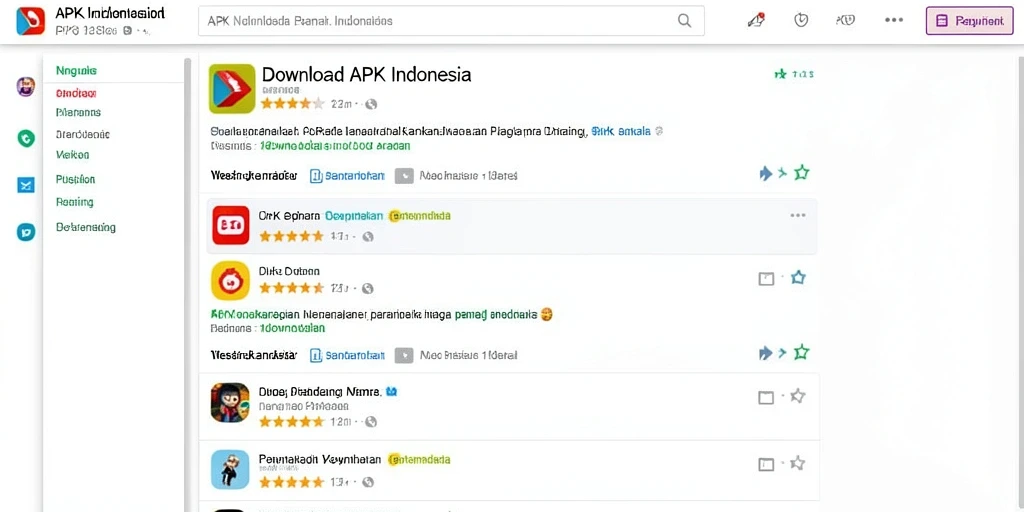Click the purple-bordered header button
Screen dimensions: 1024x512
coord(970,21)
